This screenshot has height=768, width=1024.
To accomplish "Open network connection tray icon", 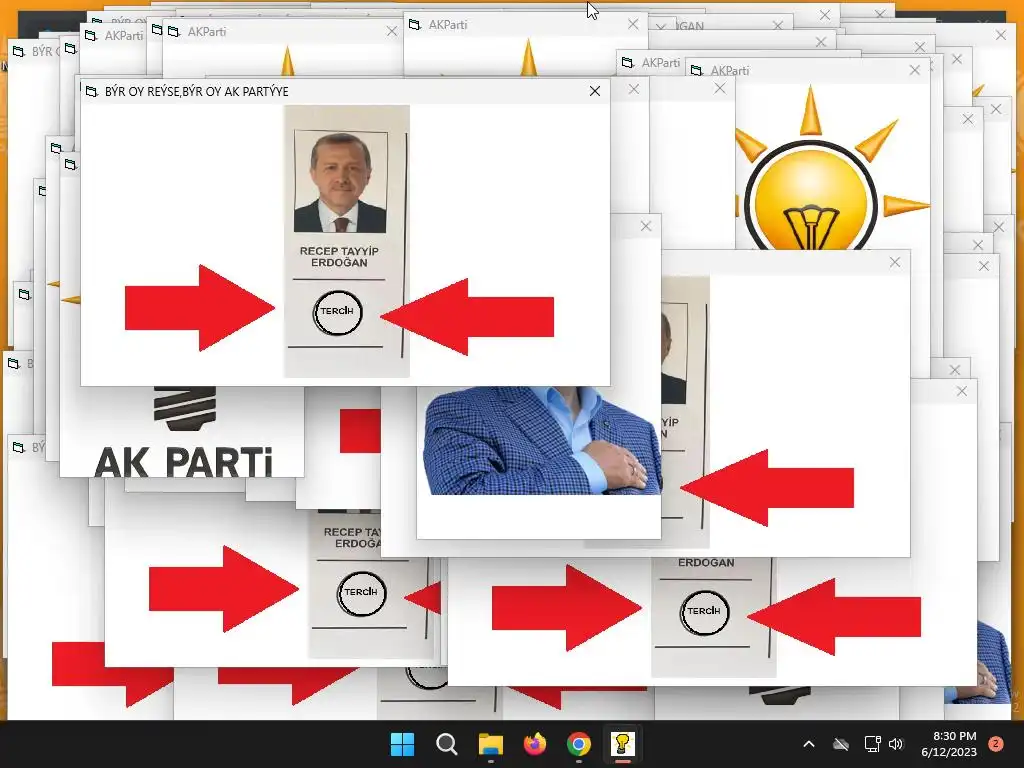I will [x=872, y=744].
